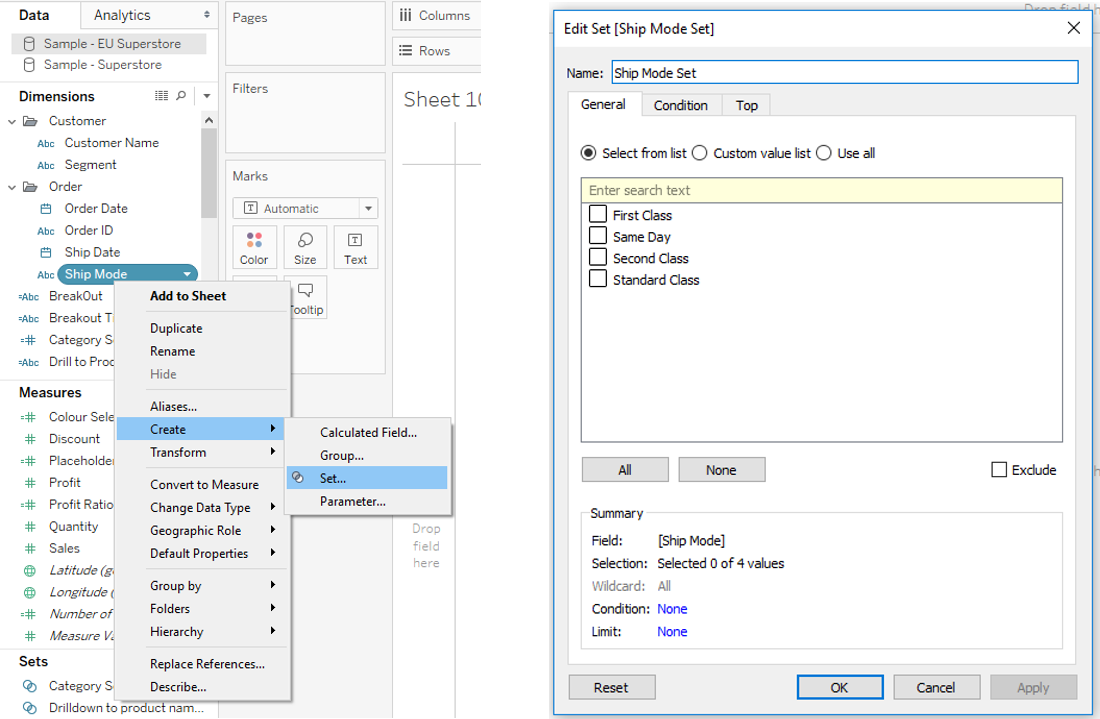The width and height of the screenshot is (1100, 719).
Task: Click the None selection button
Action: pyautogui.click(x=722, y=469)
